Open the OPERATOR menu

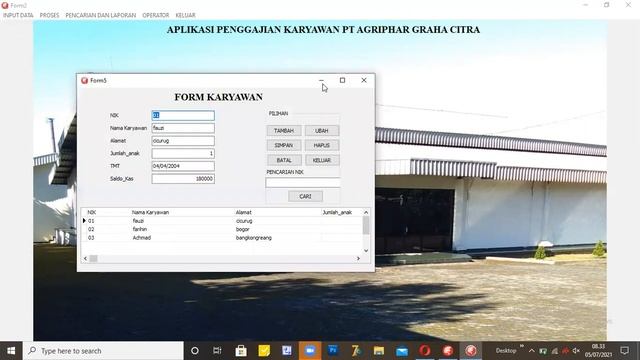[x=156, y=15]
